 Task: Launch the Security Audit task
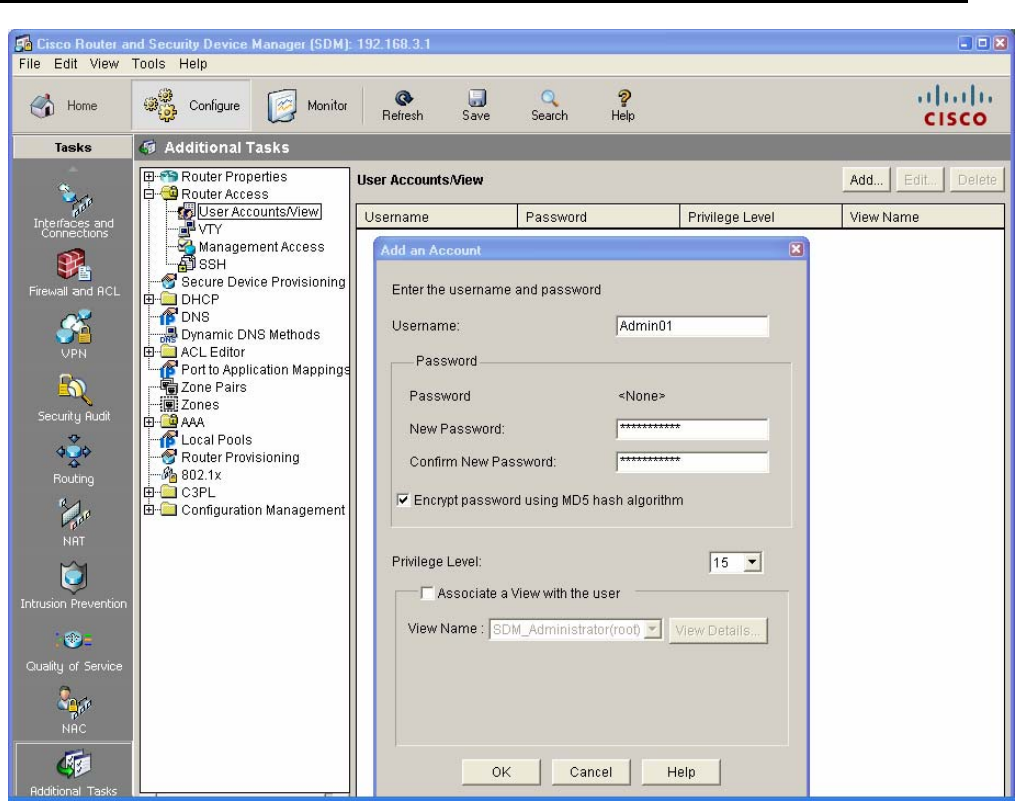point(74,398)
